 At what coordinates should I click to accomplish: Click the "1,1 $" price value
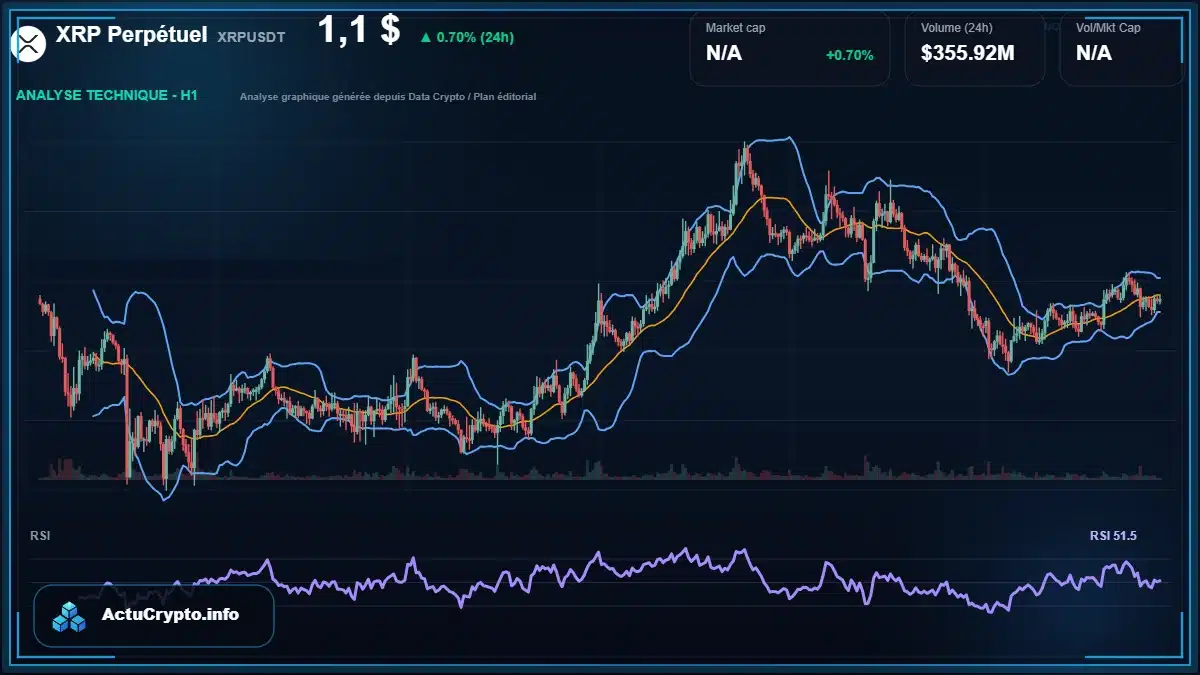[x=359, y=30]
